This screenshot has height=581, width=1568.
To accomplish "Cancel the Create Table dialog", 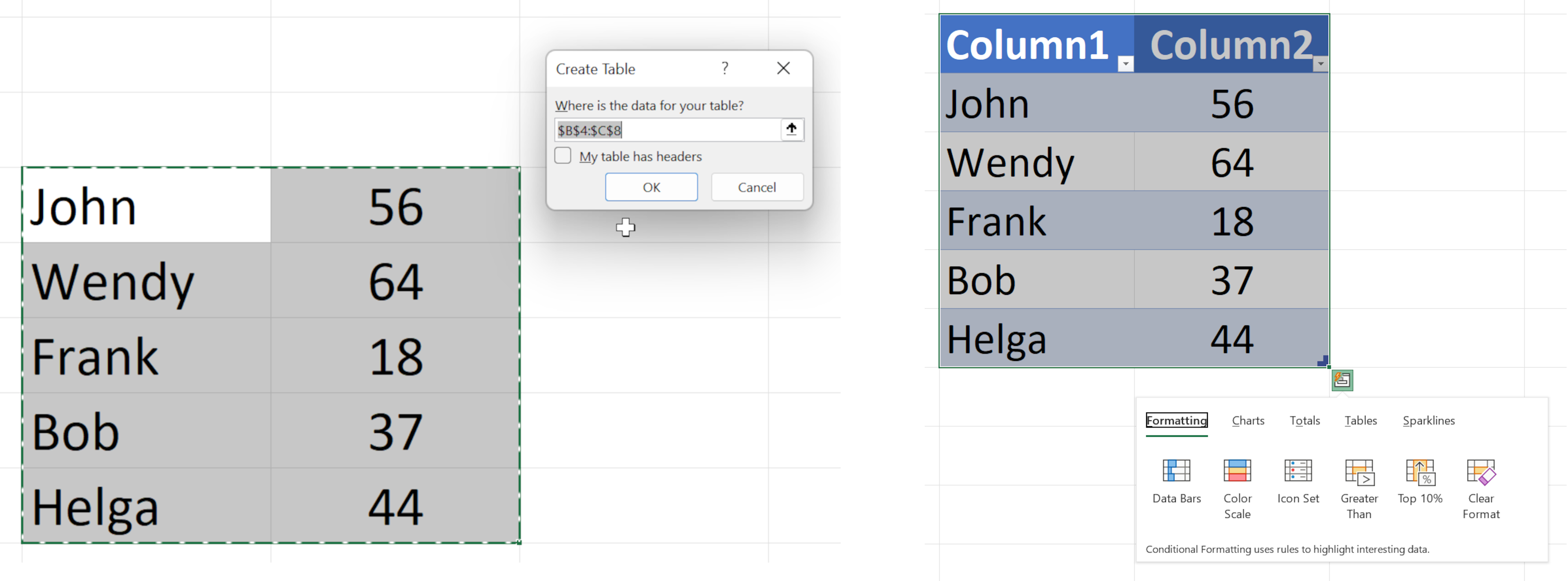I will pos(757,187).
